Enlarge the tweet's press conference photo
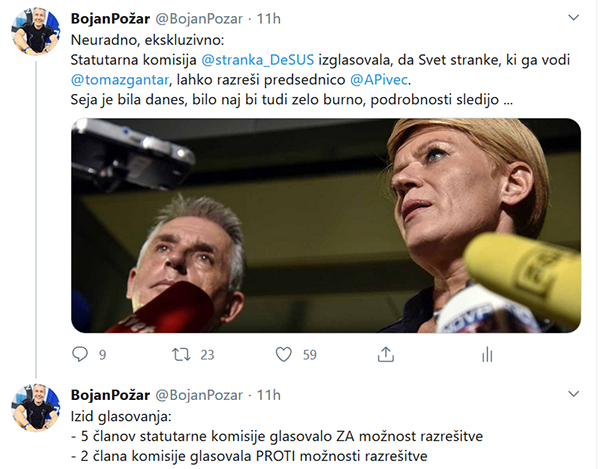The image size is (600, 469). (x=326, y=225)
